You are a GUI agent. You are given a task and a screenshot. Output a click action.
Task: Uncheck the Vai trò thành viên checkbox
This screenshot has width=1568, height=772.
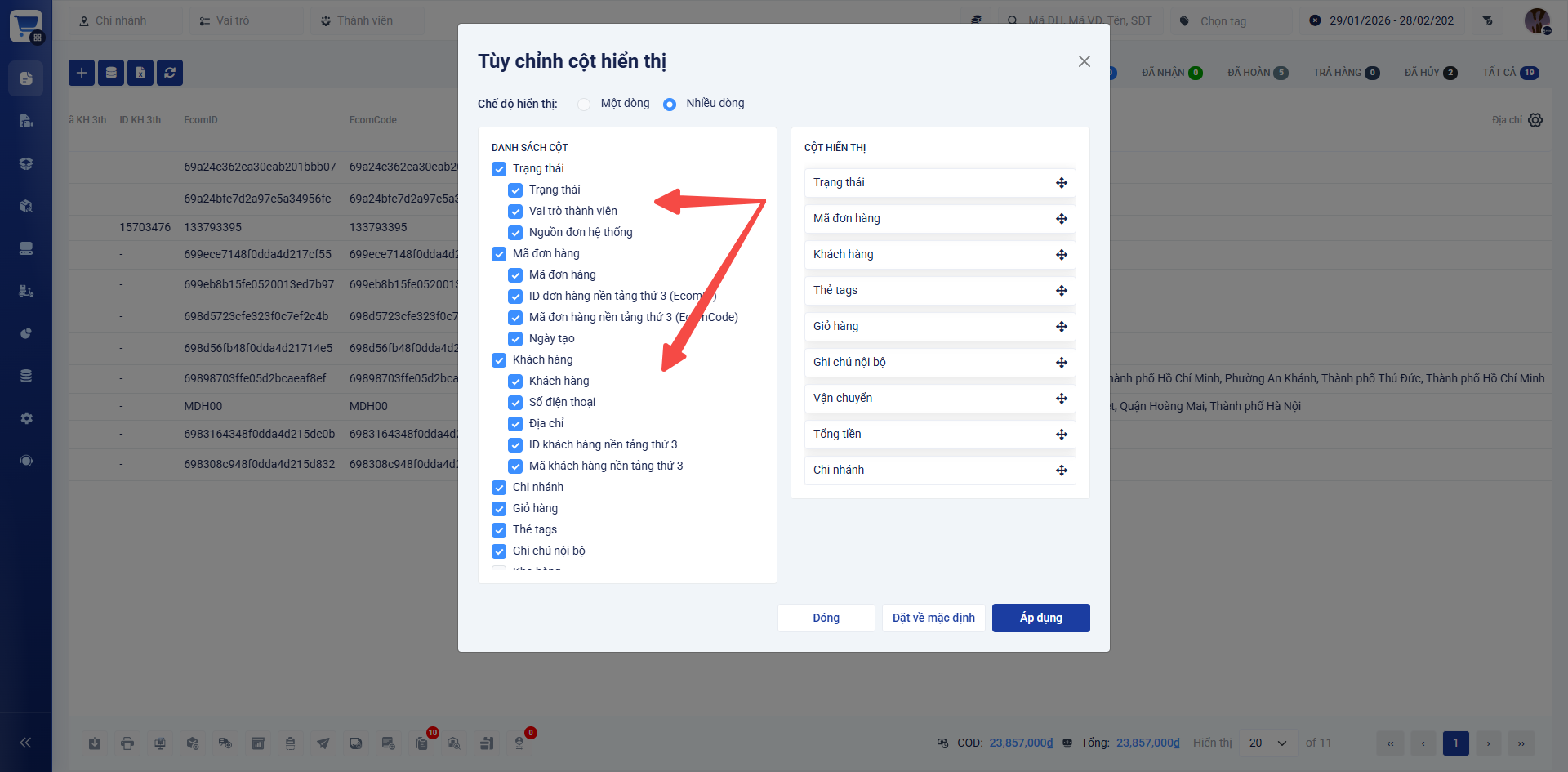(x=515, y=212)
